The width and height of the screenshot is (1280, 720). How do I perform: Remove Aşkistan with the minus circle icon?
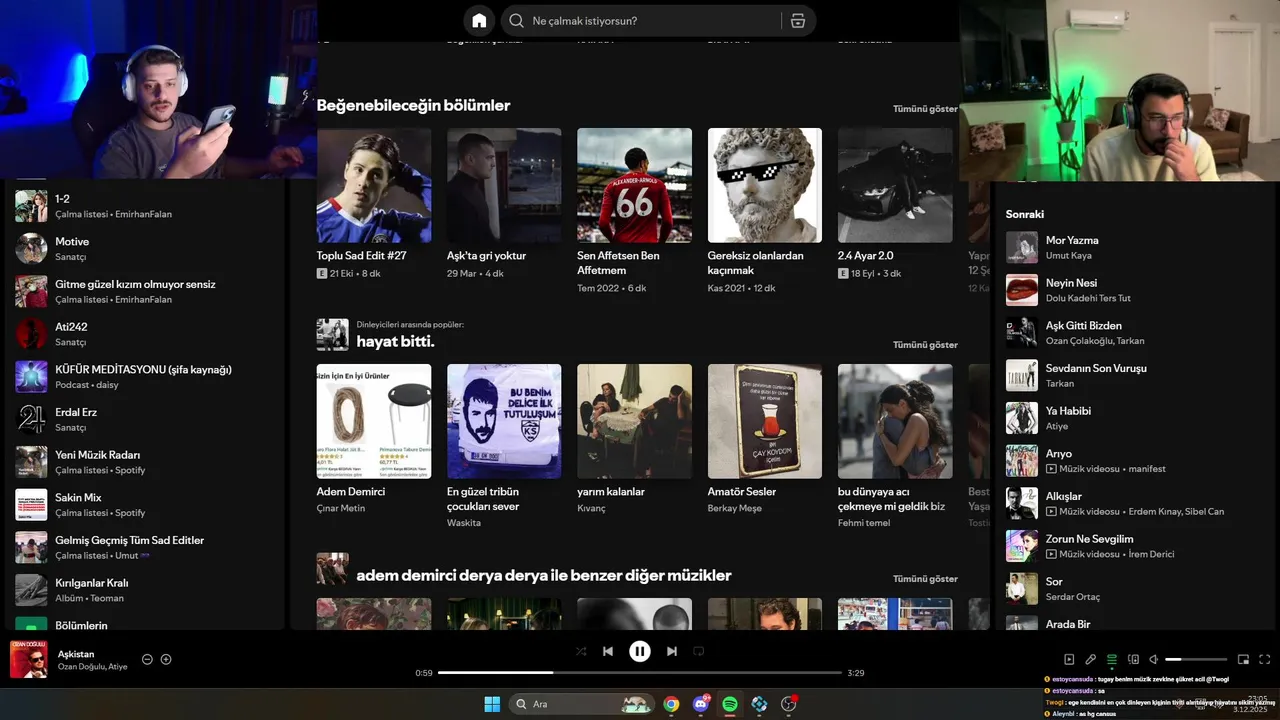147,659
